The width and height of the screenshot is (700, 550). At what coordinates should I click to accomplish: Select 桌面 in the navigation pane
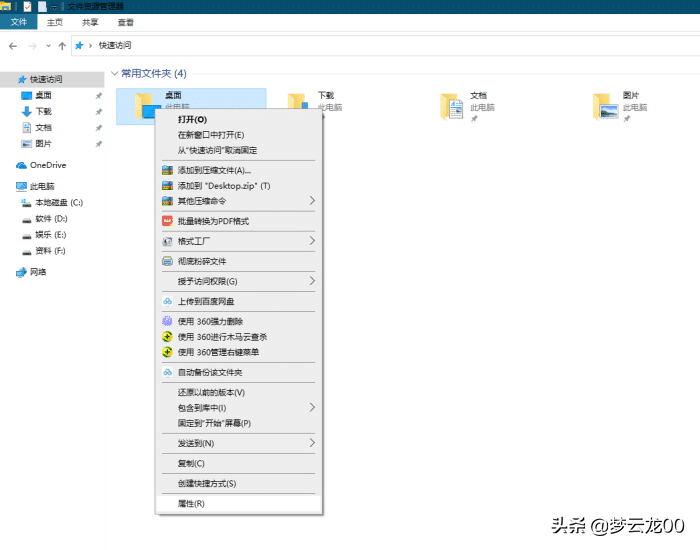click(43, 95)
